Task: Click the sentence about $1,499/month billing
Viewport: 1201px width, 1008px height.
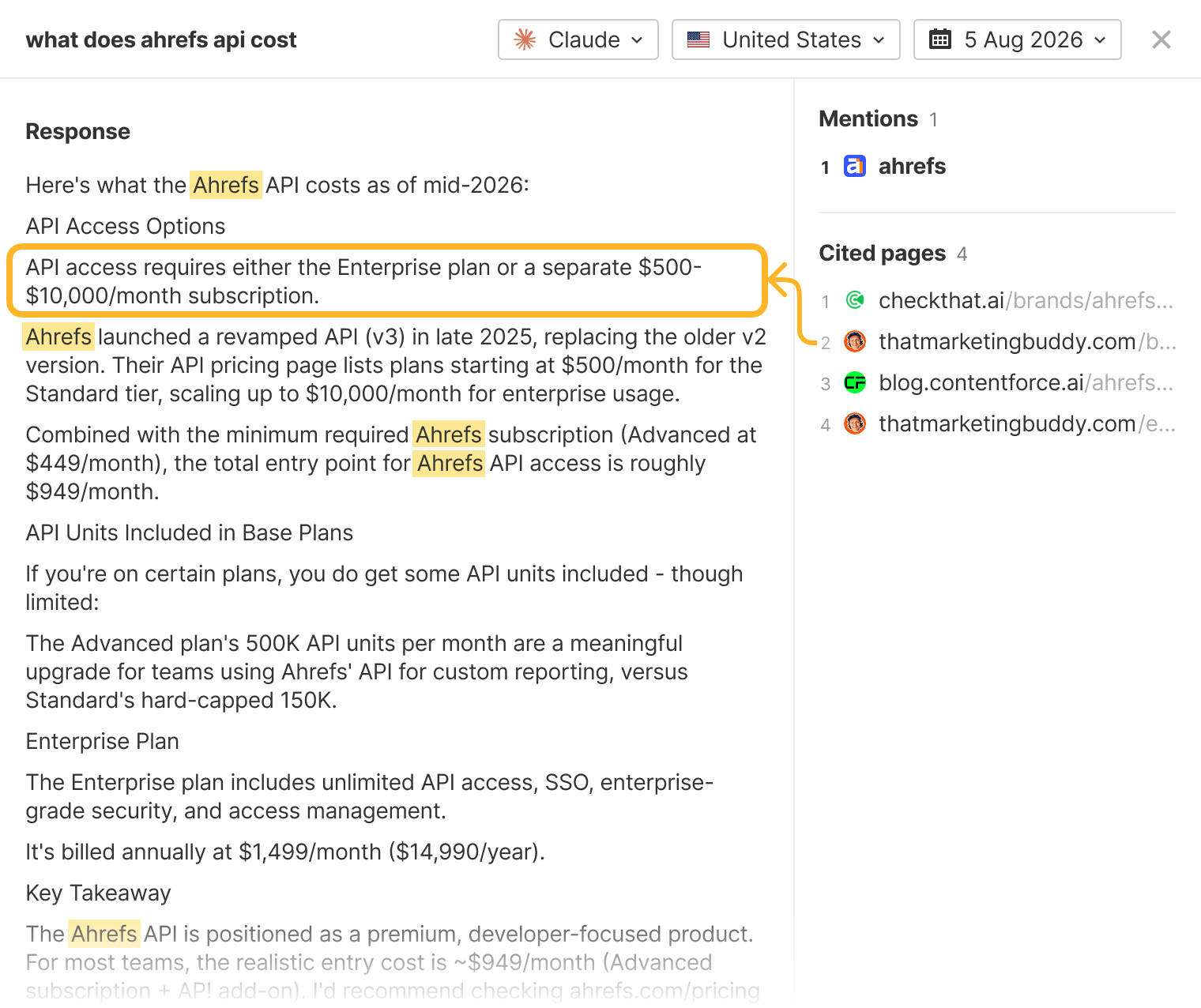Action: [285, 852]
